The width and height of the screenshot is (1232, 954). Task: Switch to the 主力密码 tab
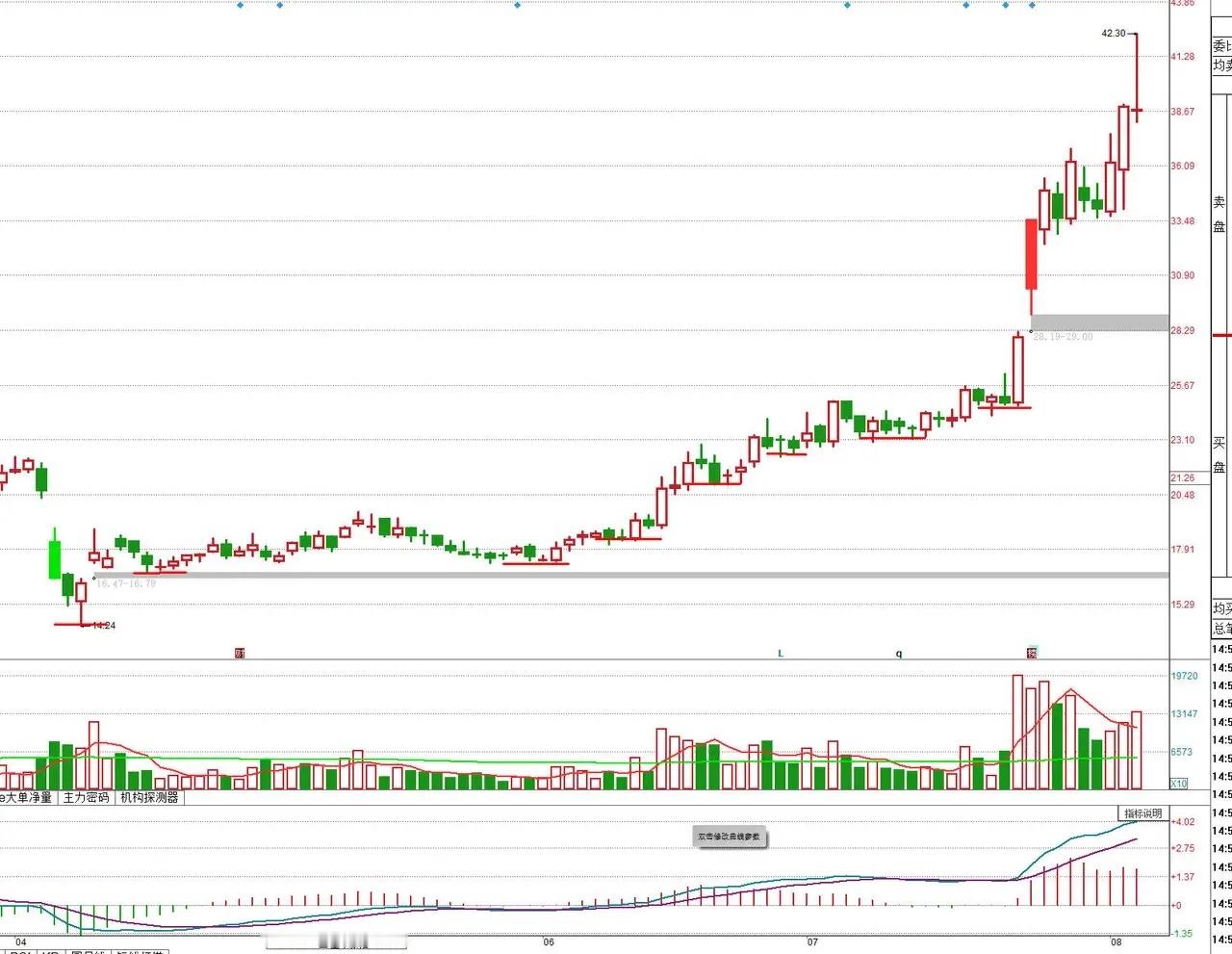[87, 797]
